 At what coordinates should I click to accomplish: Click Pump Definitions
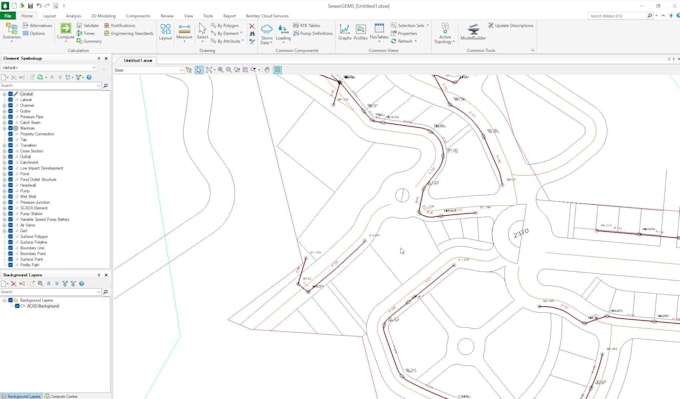click(313, 33)
